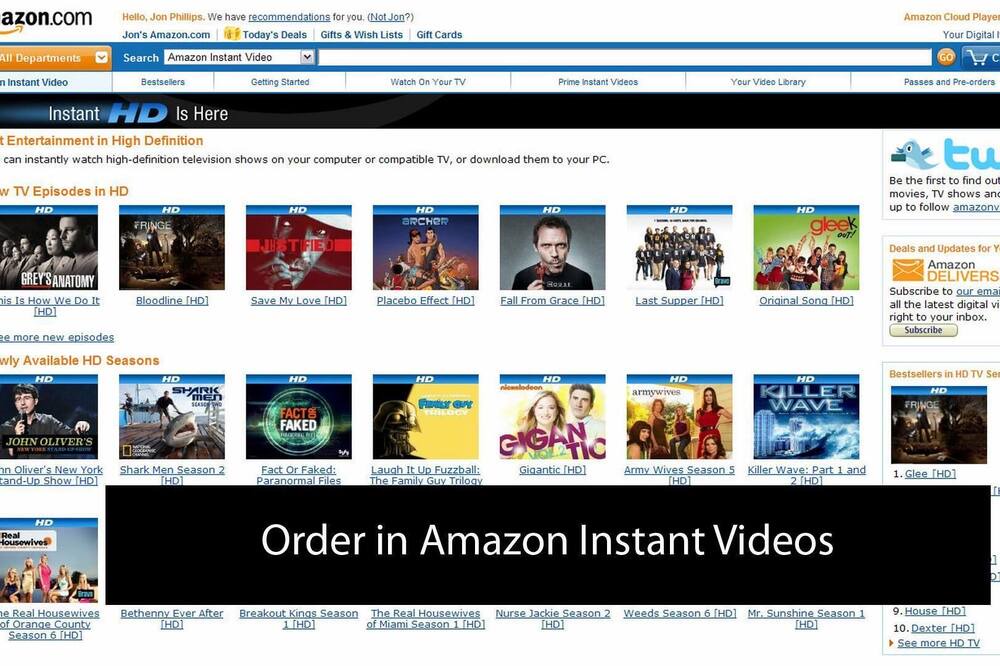Screen dimensions: 1000x666
Task: Open the Shark Men Season 2 thumbnail
Action: click(x=172, y=417)
